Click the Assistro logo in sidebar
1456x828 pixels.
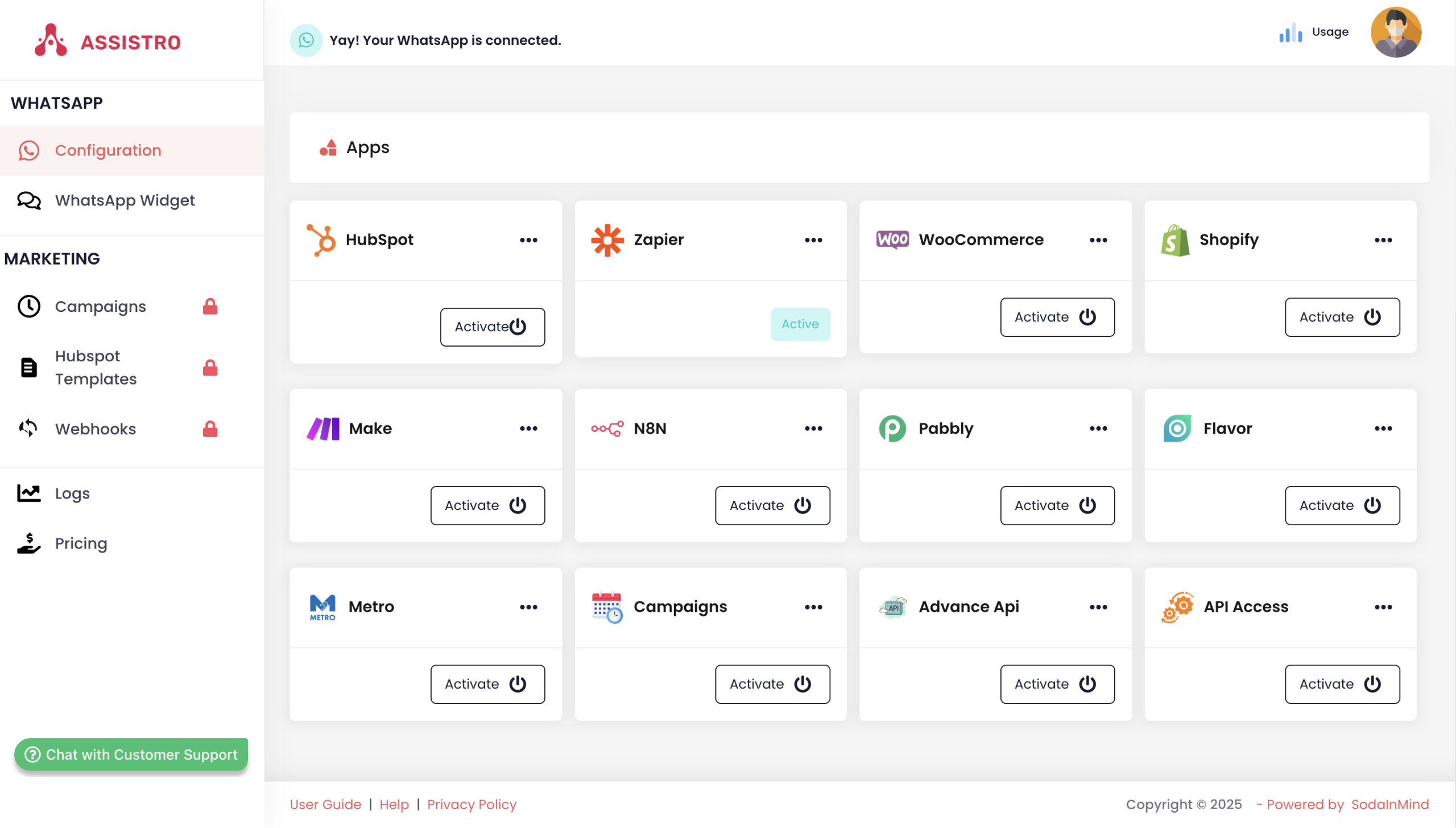tap(108, 41)
